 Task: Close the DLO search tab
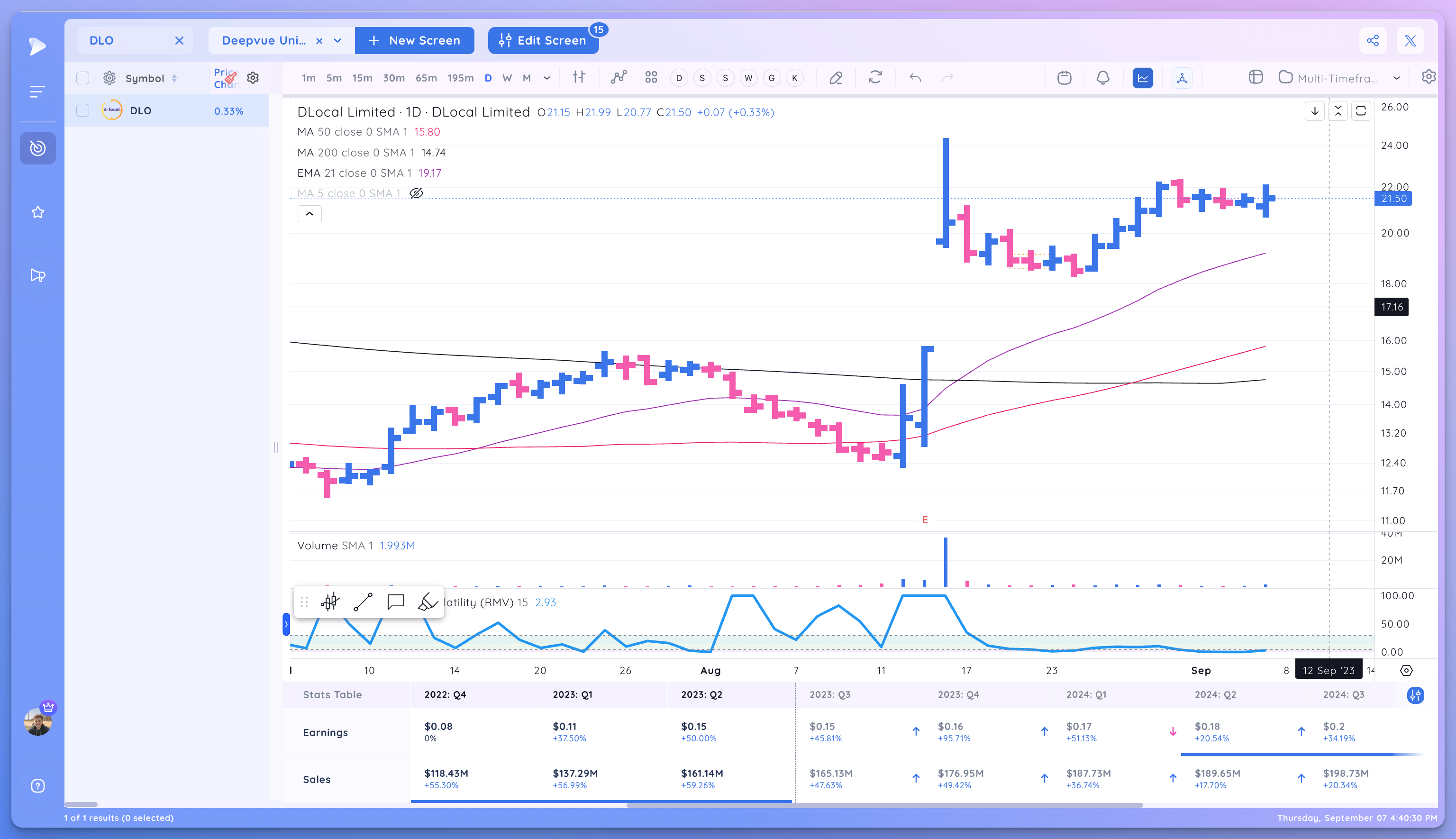point(179,40)
